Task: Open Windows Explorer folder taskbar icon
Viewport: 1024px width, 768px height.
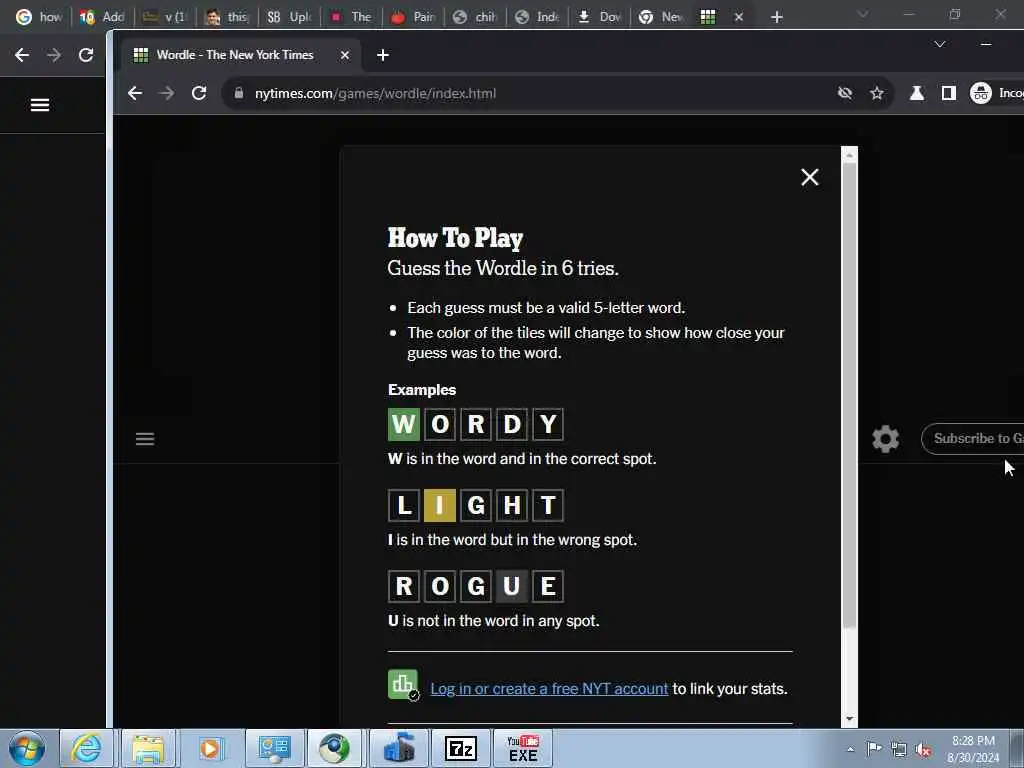Action: (148, 748)
